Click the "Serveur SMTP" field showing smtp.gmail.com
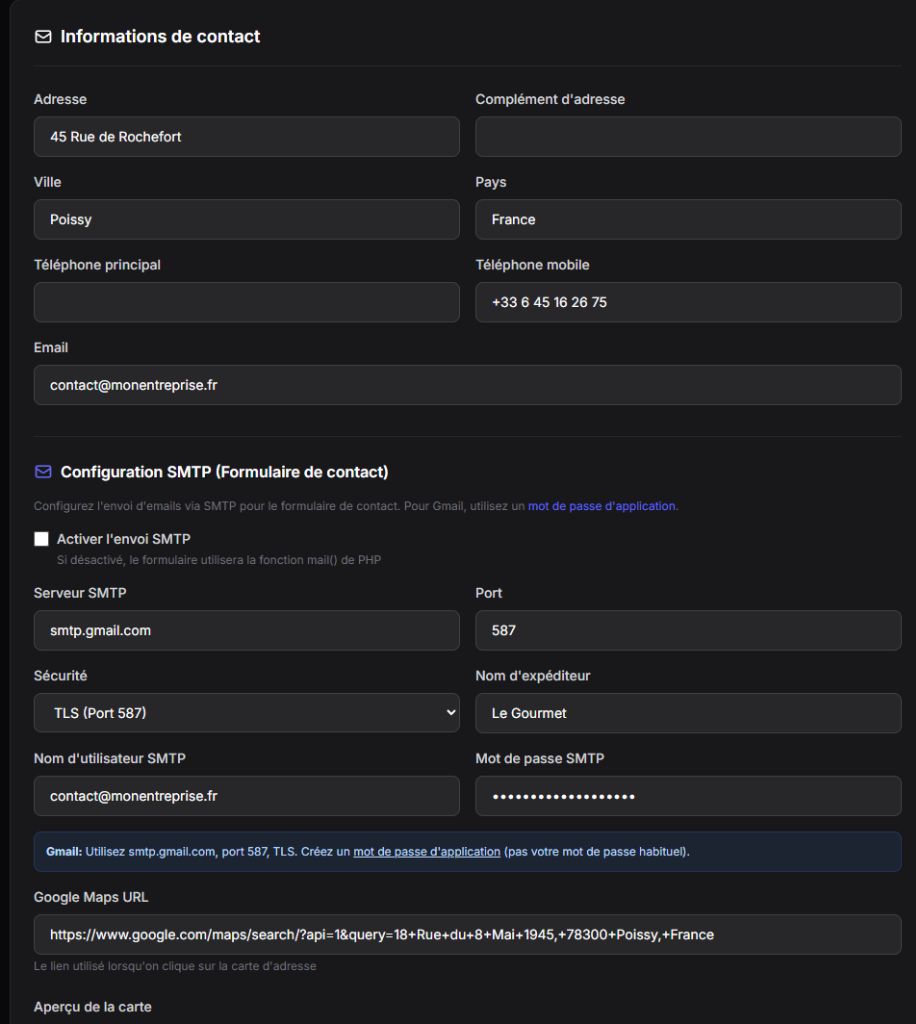Viewport: 916px width, 1024px height. point(246,630)
